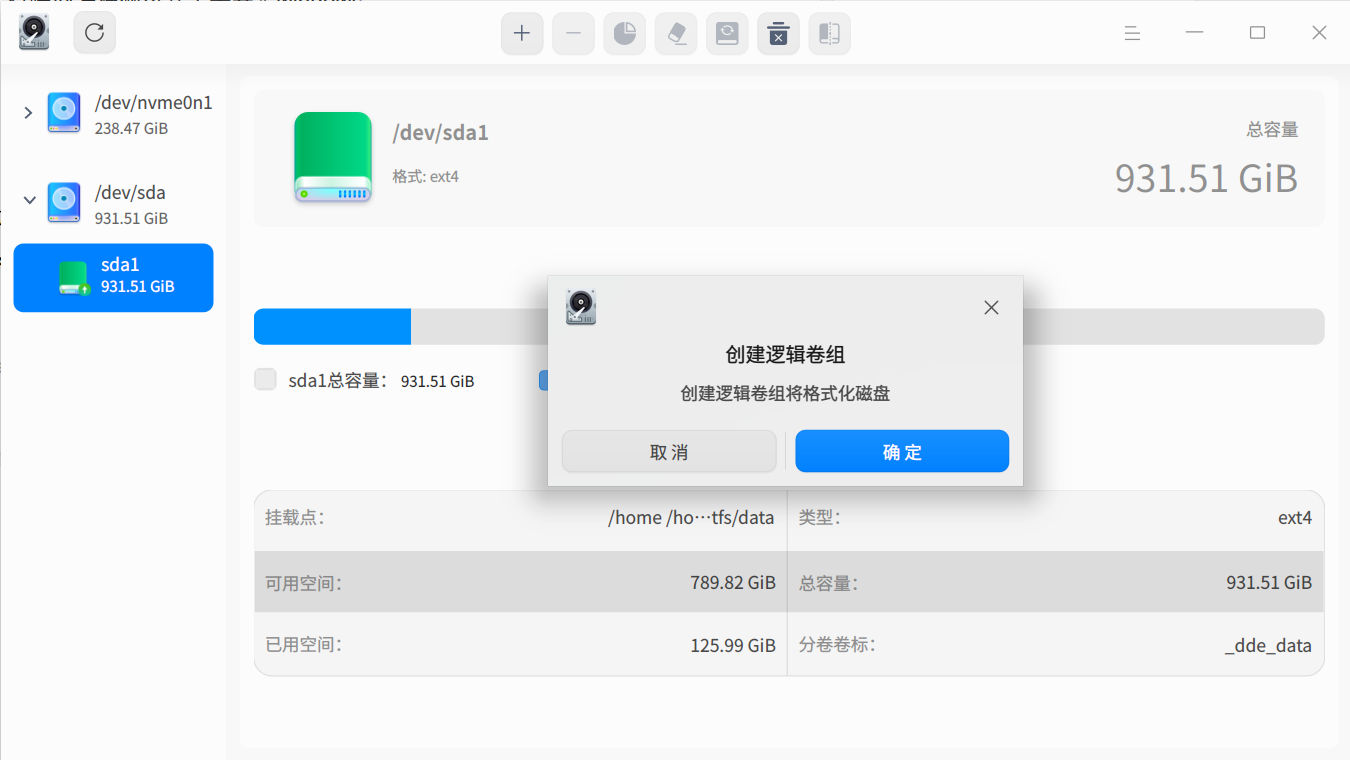
Task: Expand the /dev/nvme0n1 disk entry
Action: (x=28, y=113)
